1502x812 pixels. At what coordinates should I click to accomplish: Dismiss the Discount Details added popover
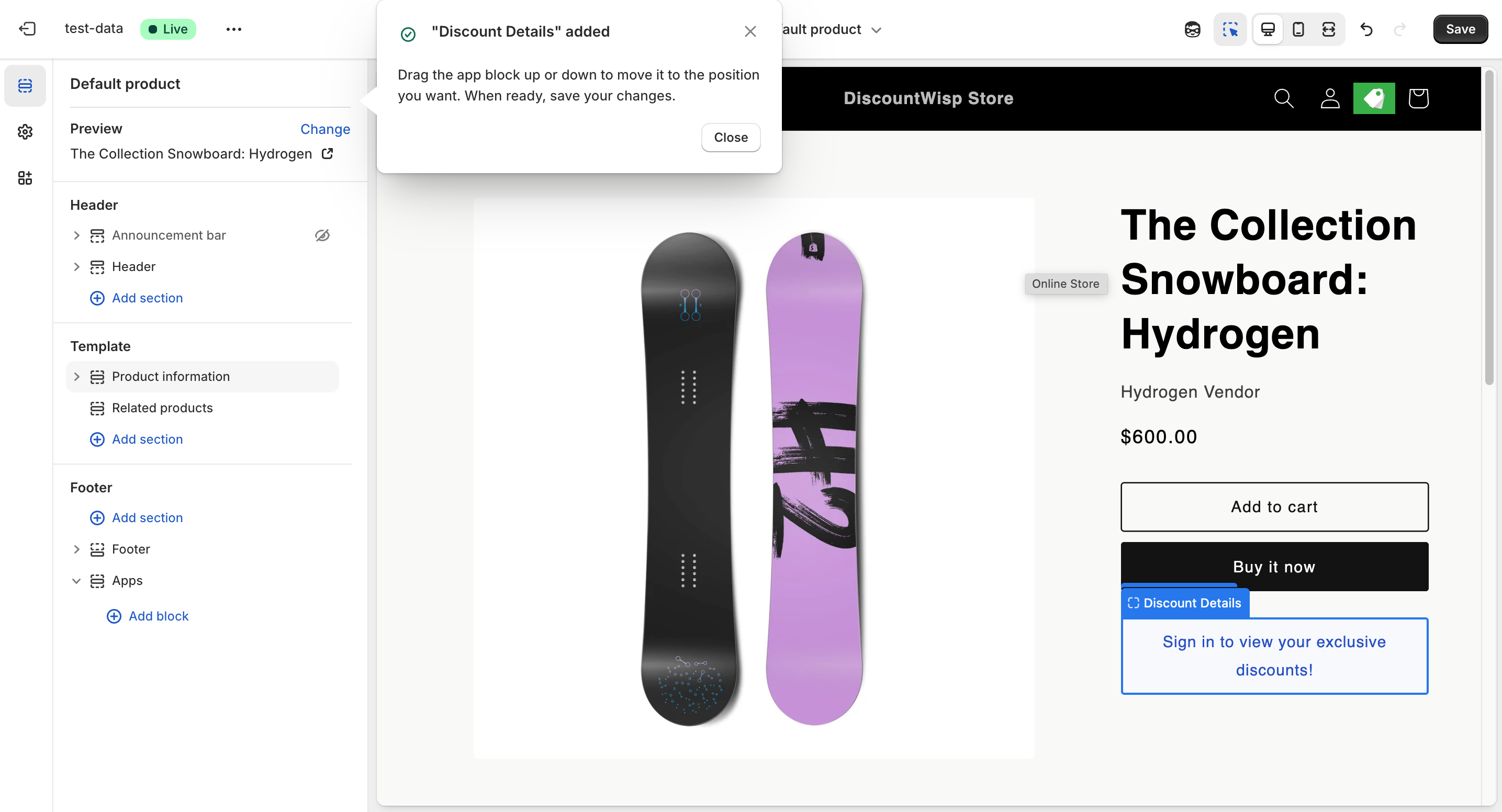750,31
